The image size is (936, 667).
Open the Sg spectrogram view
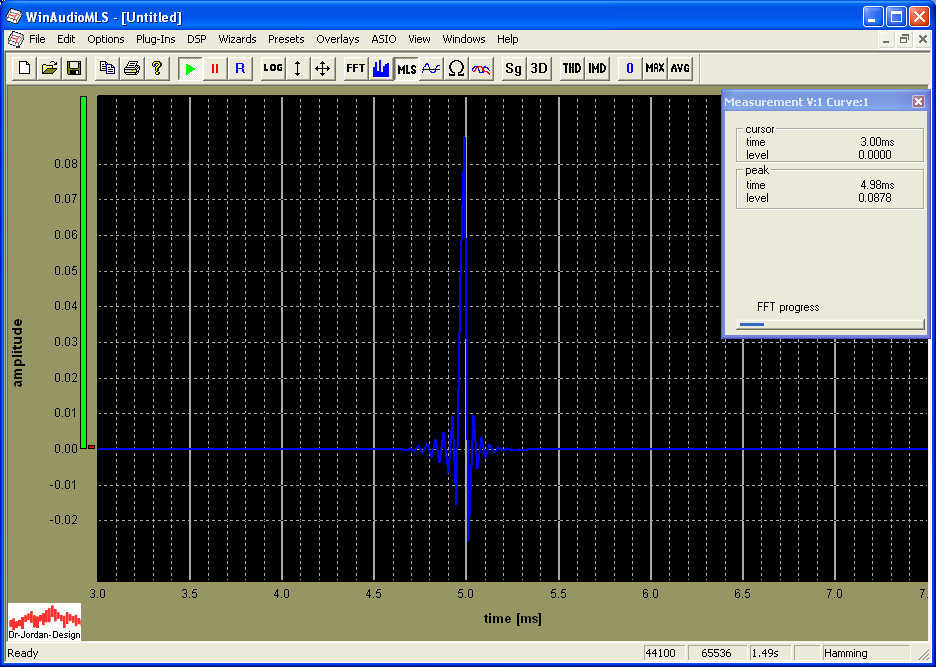point(513,68)
